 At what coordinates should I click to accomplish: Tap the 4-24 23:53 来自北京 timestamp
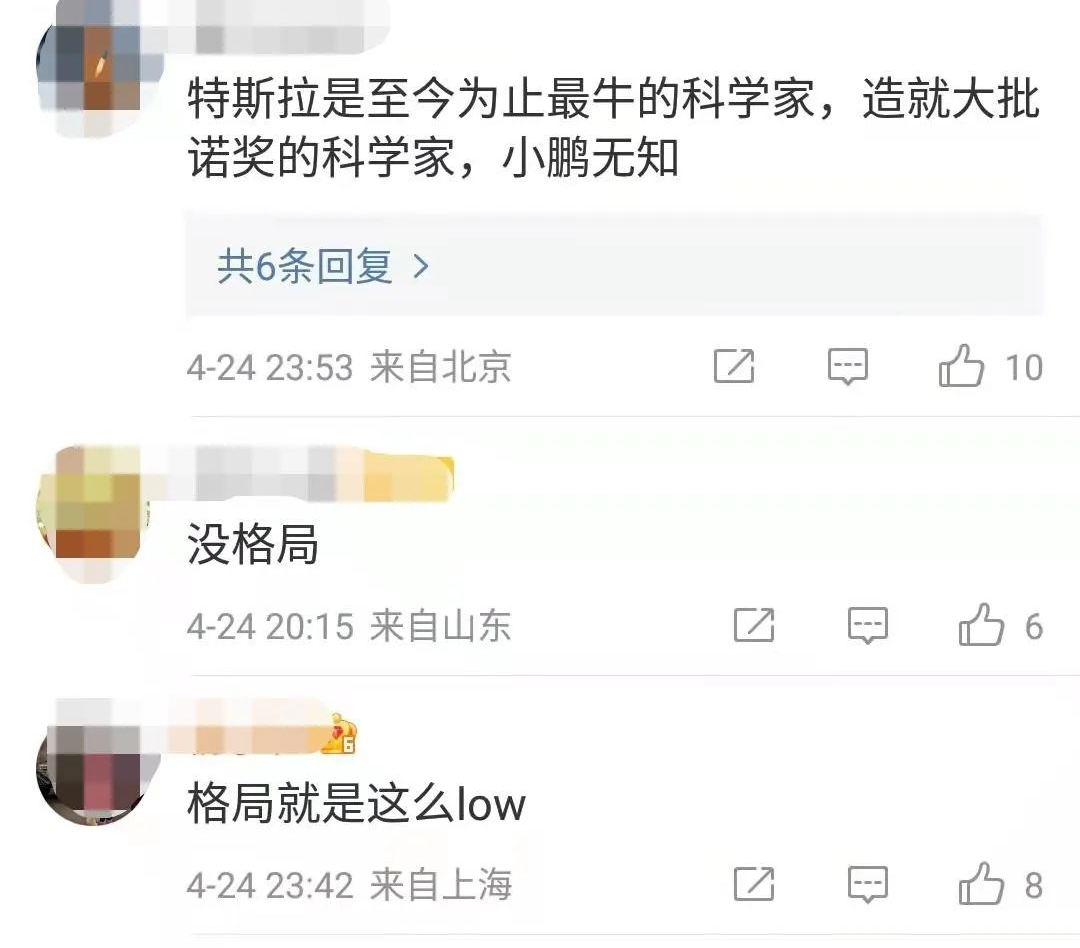[349, 367]
